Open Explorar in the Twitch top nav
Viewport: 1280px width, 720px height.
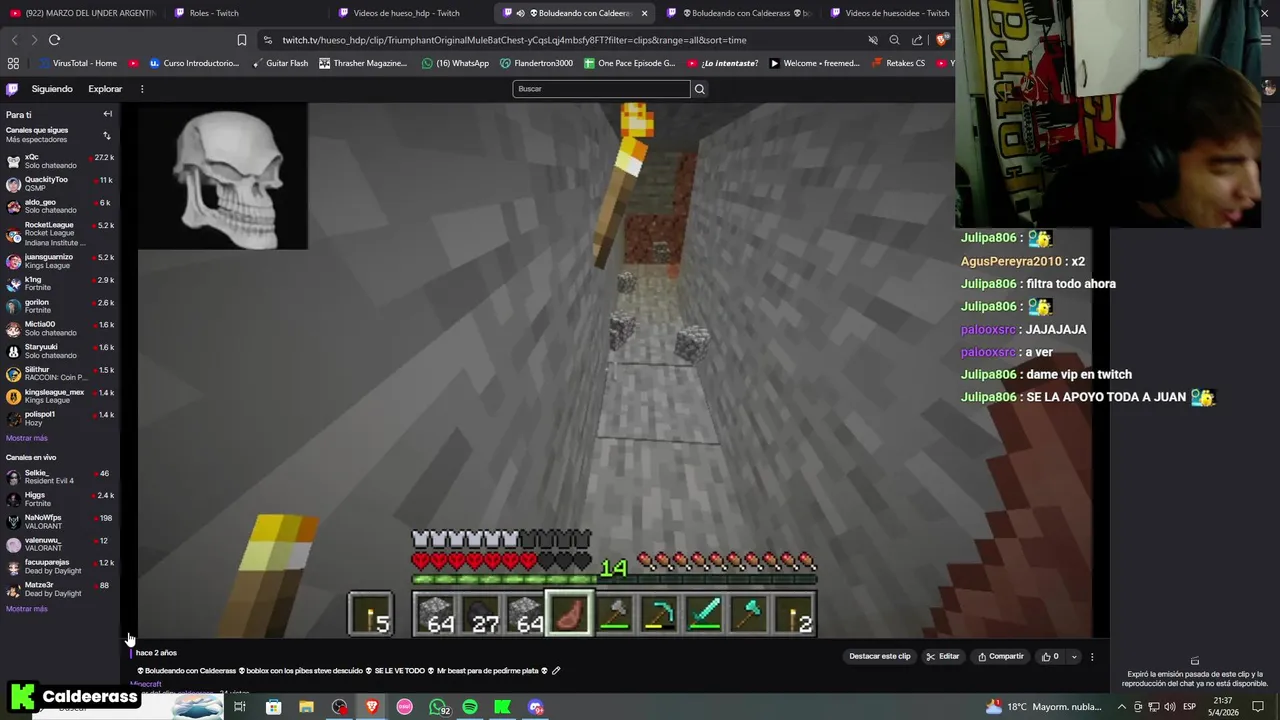pyautogui.click(x=105, y=89)
